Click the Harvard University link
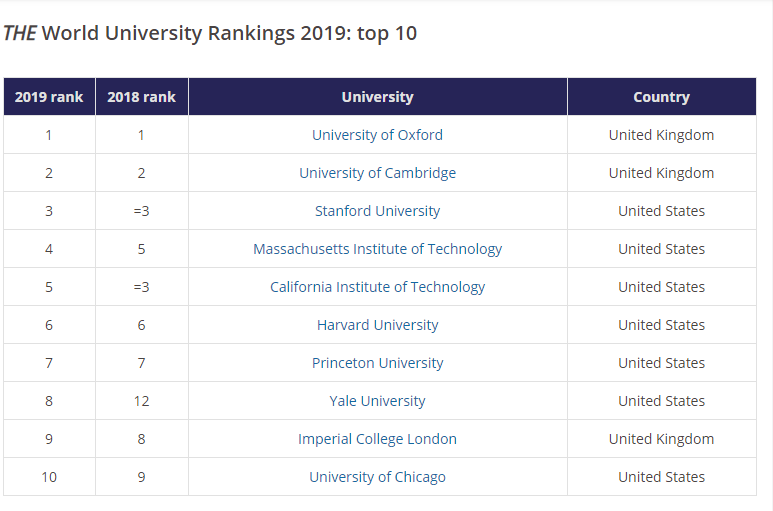 377,325
